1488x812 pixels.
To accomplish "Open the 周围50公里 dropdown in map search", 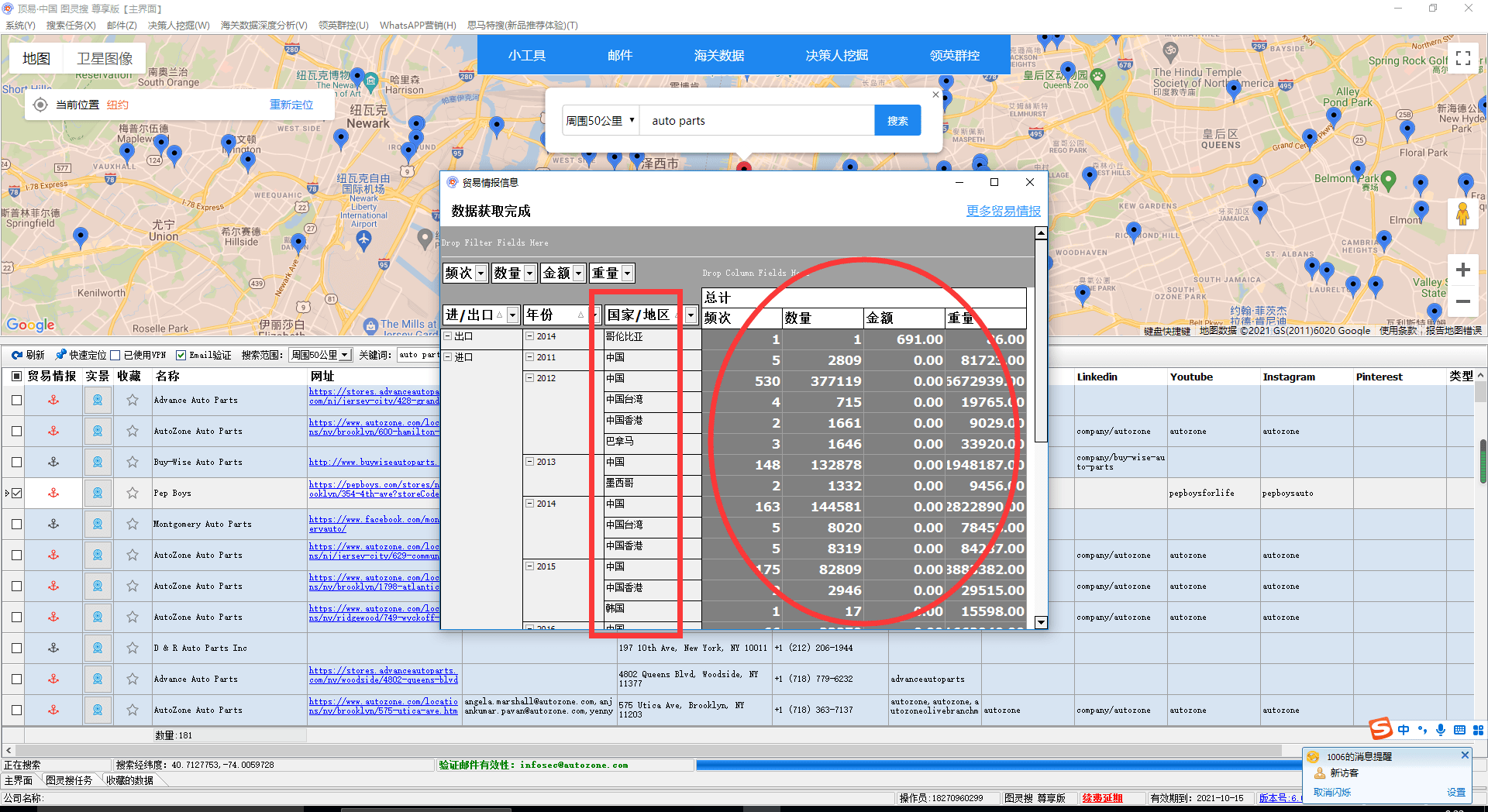I will pos(601,121).
